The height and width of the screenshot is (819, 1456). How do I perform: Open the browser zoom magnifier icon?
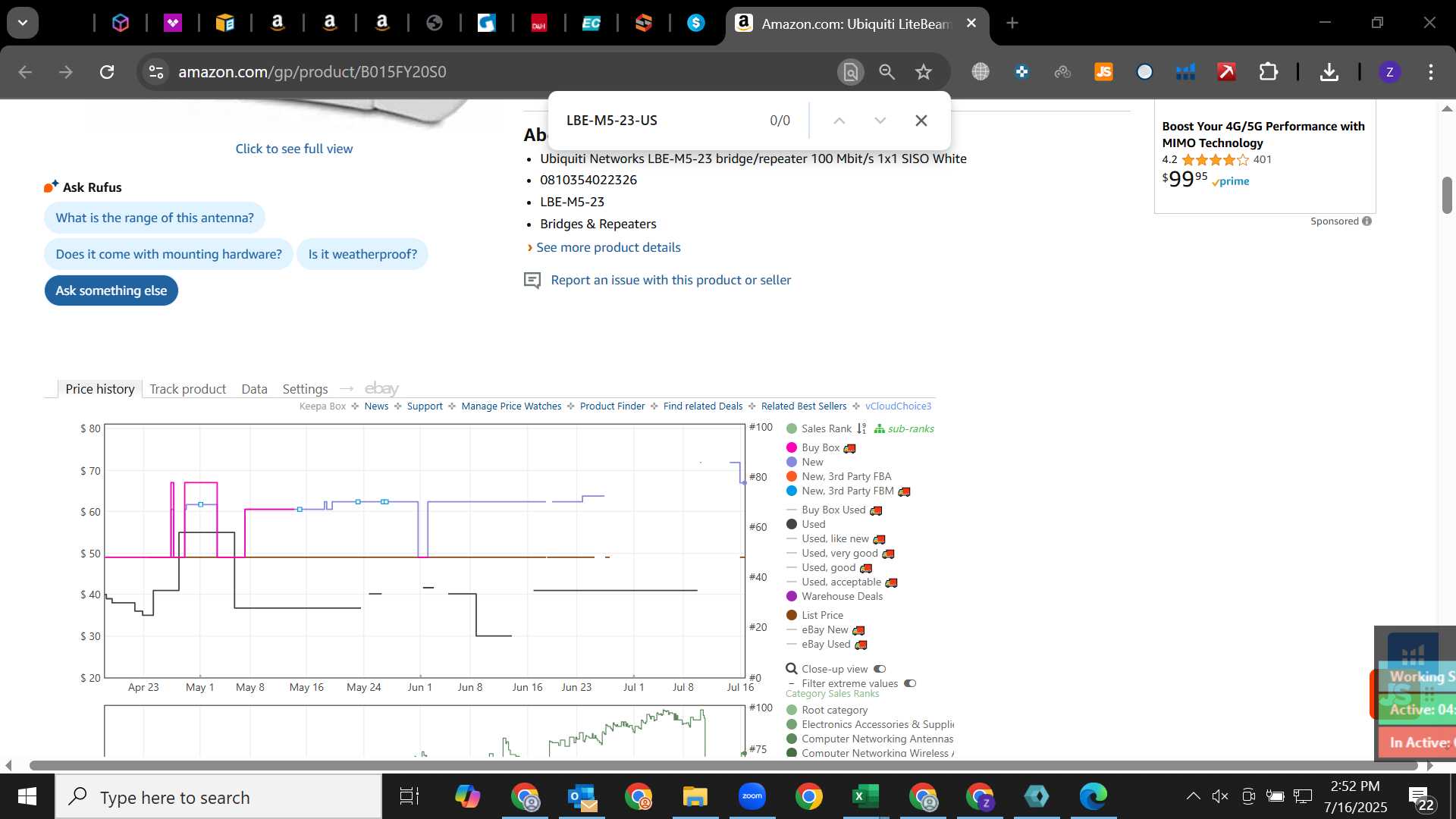click(886, 72)
